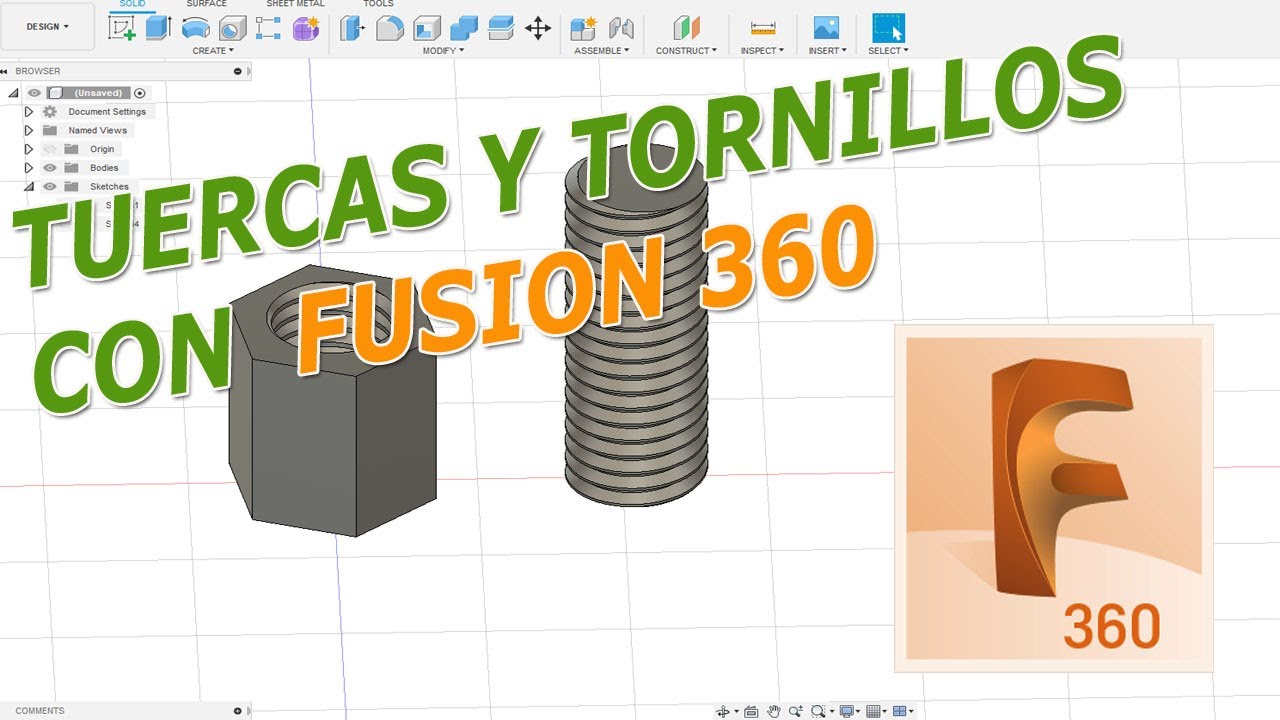
Task: Collapse the (Unsaved) root component
Action: [x=14, y=93]
